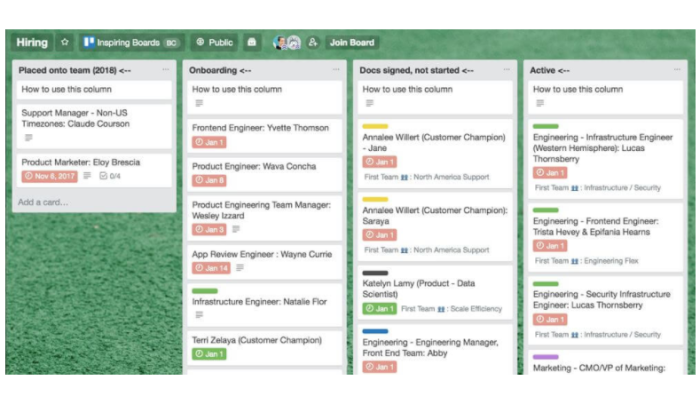This screenshot has width=700, height=420.
Task: Open App Review Engineer: Wayne Currie card
Action: 265,262
